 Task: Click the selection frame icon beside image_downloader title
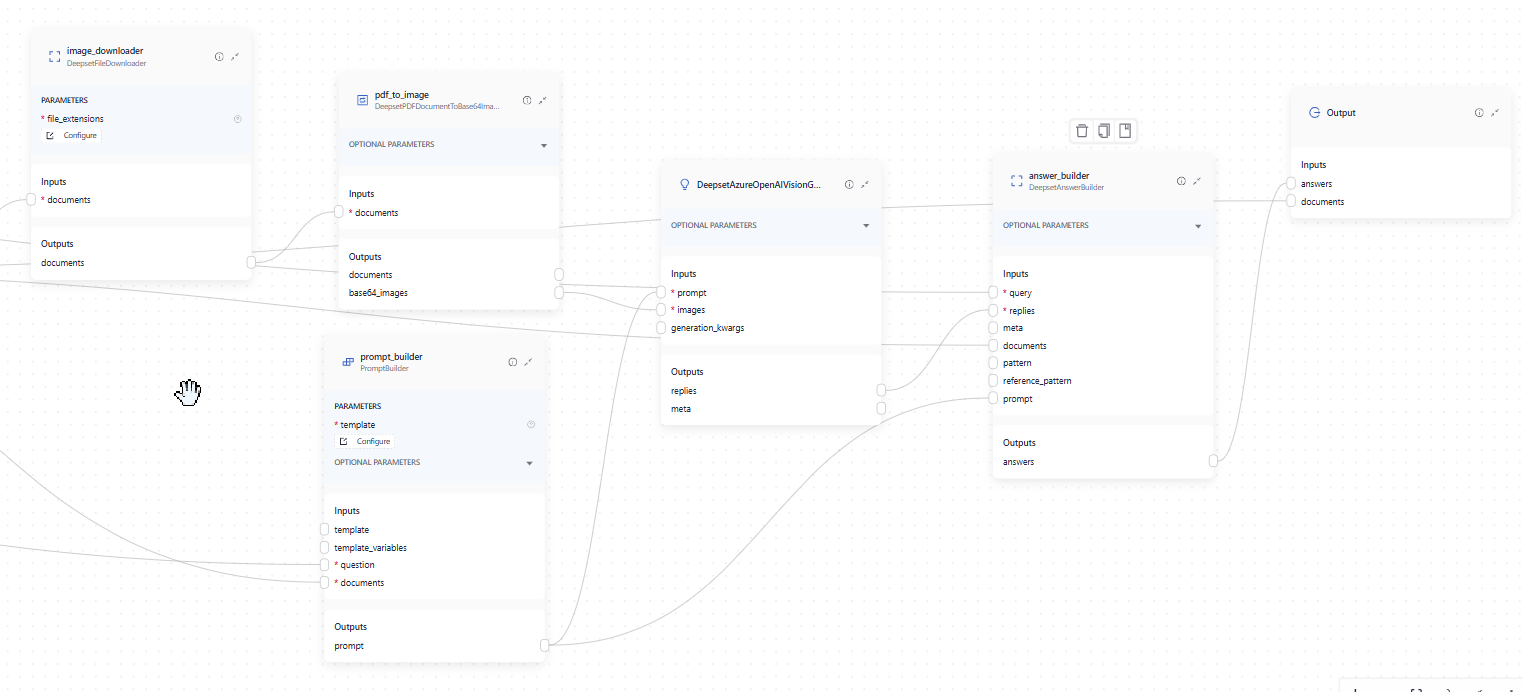(x=54, y=55)
